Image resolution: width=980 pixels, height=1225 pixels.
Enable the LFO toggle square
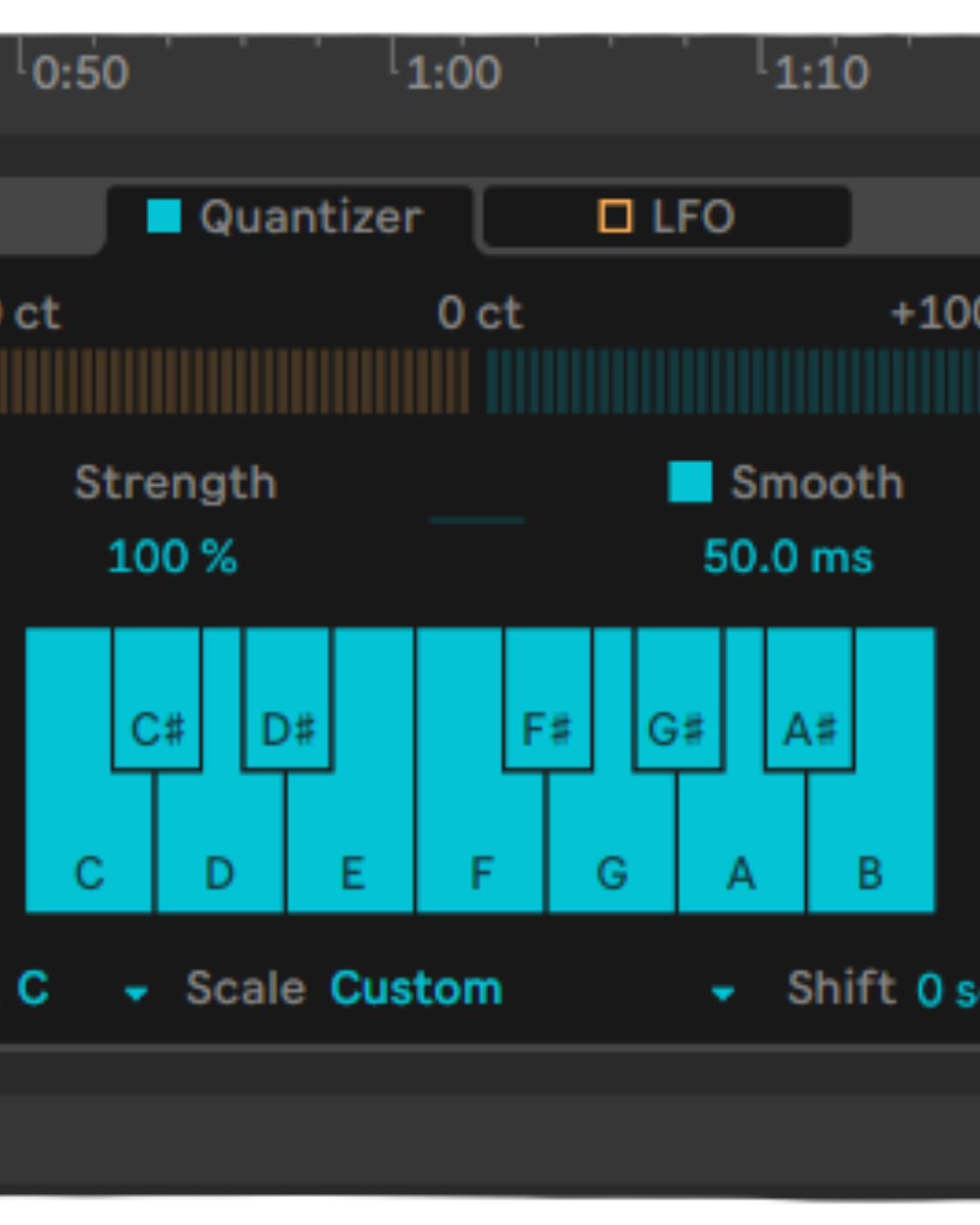tap(615, 216)
